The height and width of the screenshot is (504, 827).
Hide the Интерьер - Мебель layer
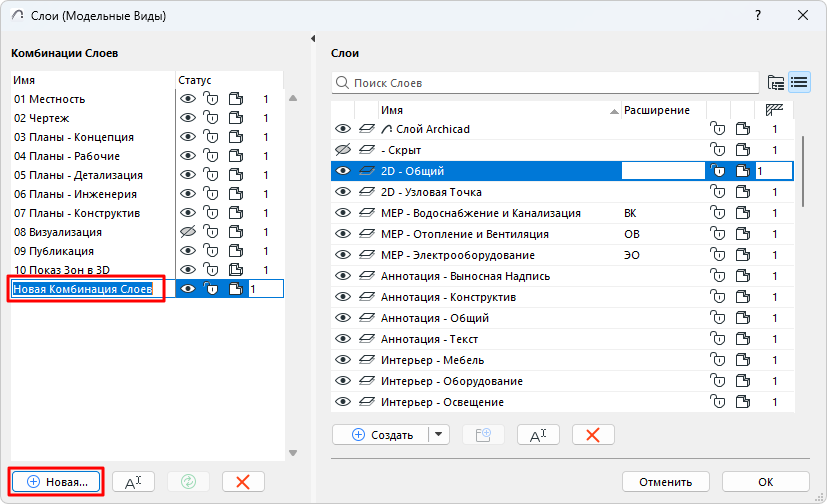[x=343, y=360]
